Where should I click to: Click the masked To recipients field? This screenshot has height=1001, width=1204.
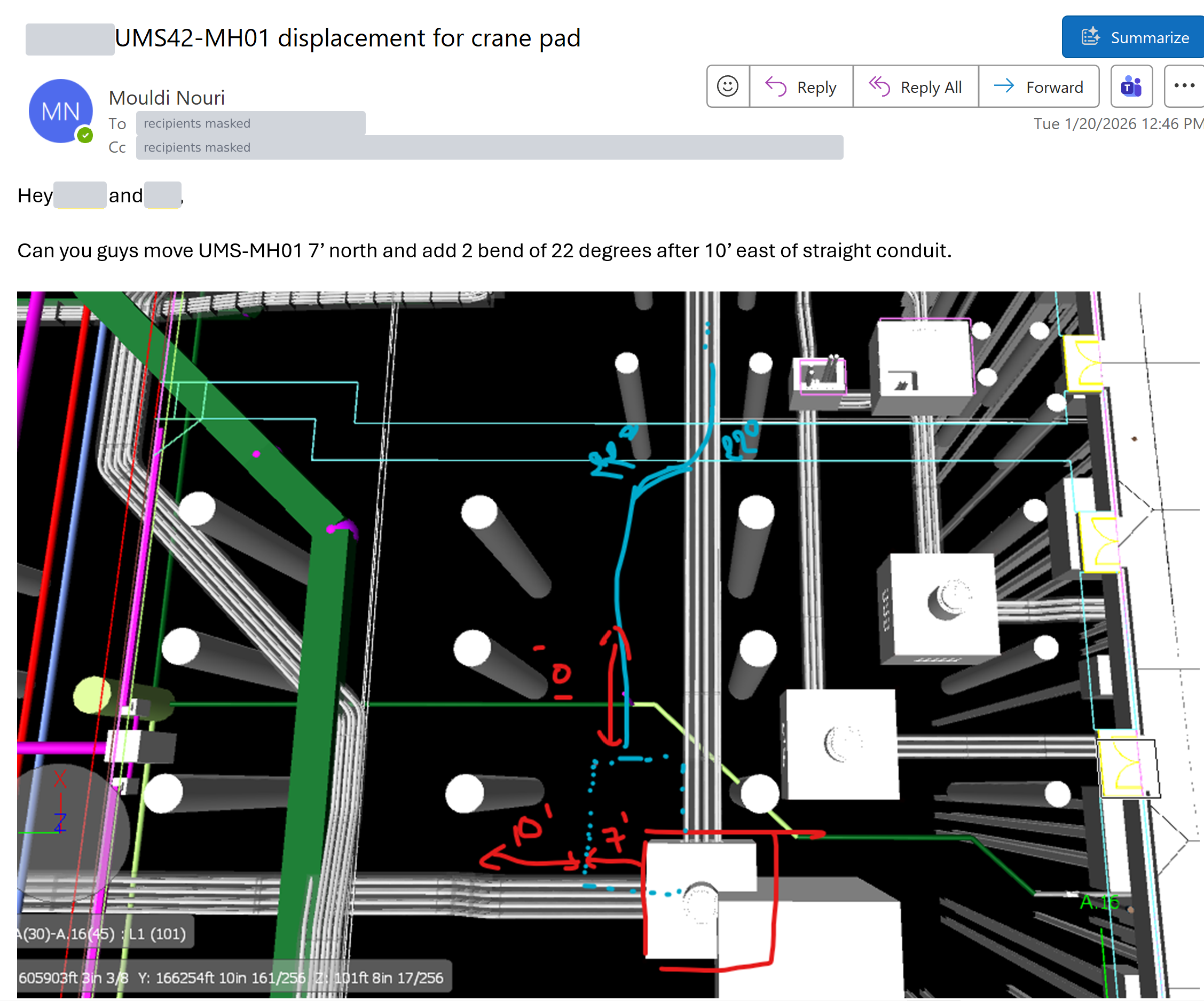point(250,123)
